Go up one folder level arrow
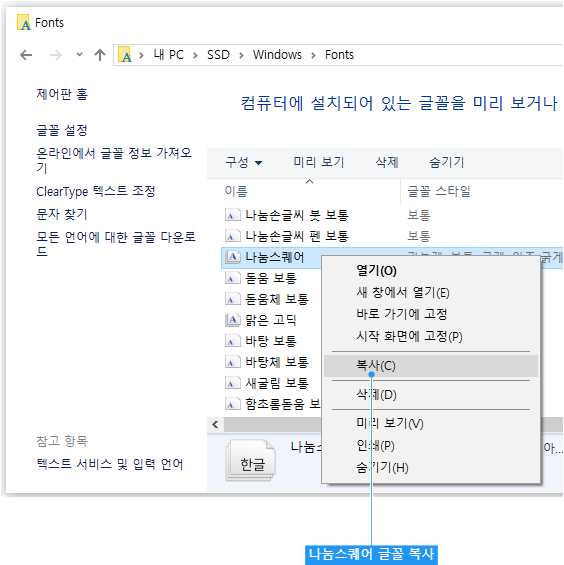 coord(100,55)
